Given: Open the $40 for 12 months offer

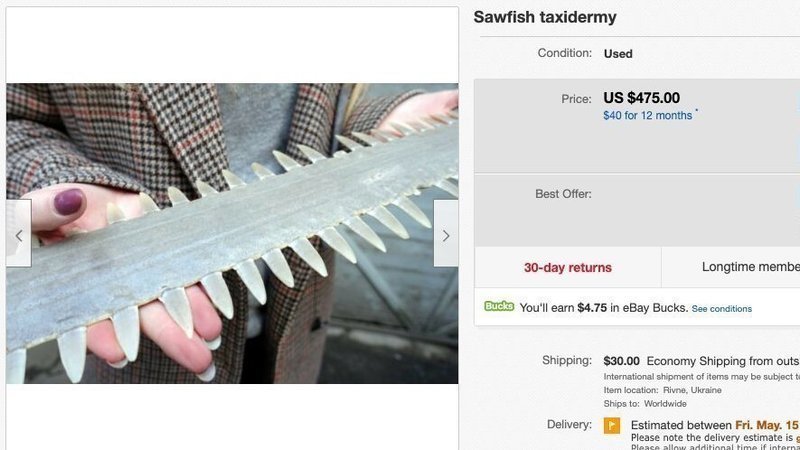Looking at the screenshot, I should coord(647,115).
